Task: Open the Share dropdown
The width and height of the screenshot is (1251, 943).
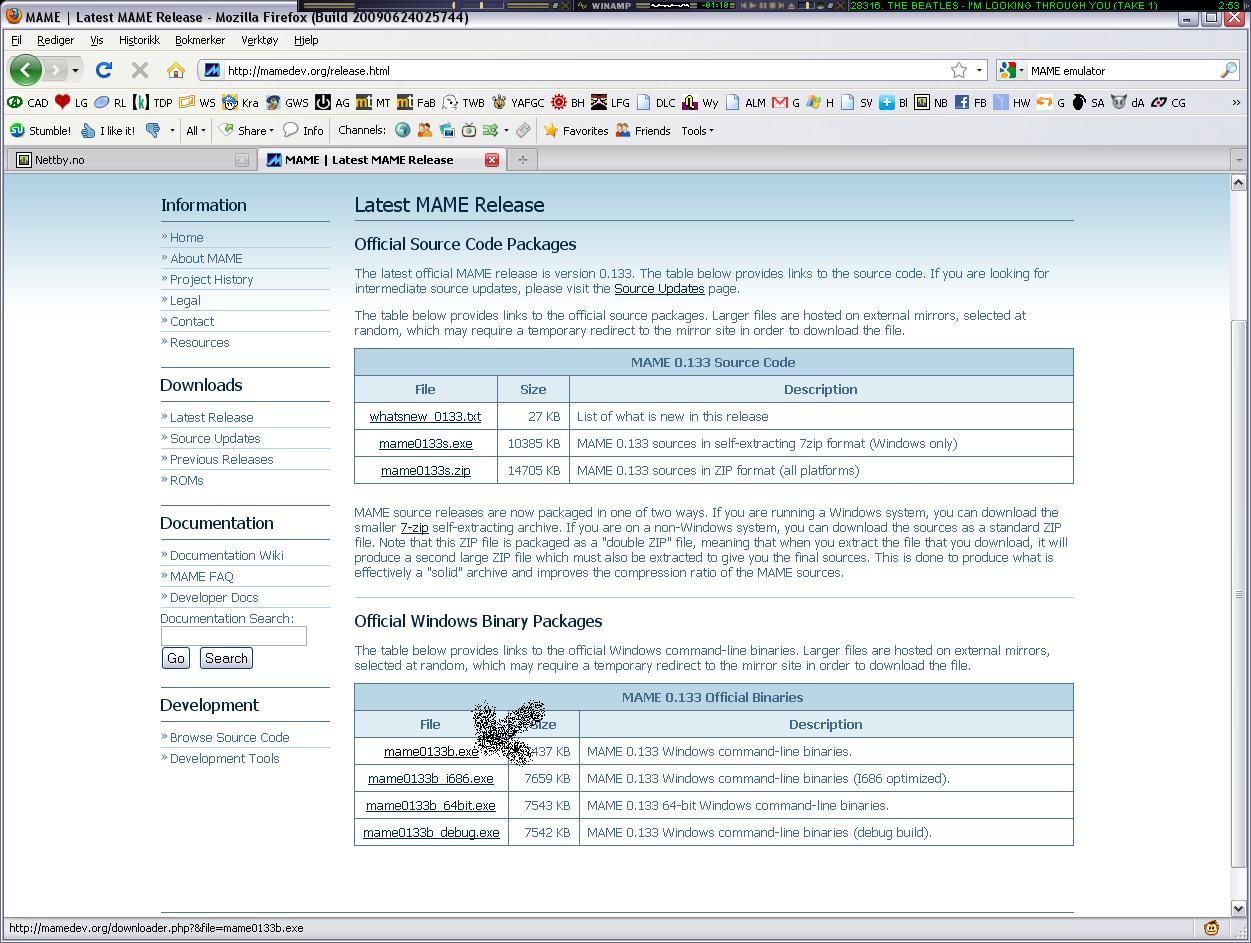Action: (246, 130)
